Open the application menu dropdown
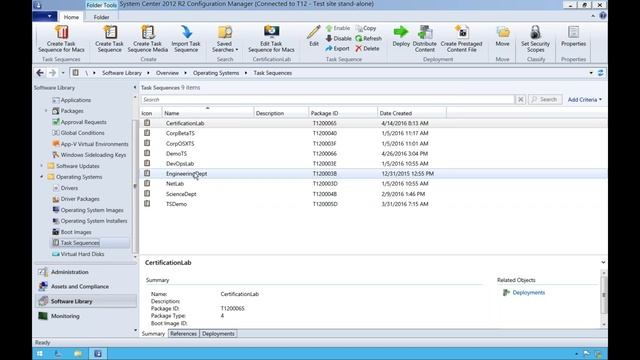 point(45,16)
